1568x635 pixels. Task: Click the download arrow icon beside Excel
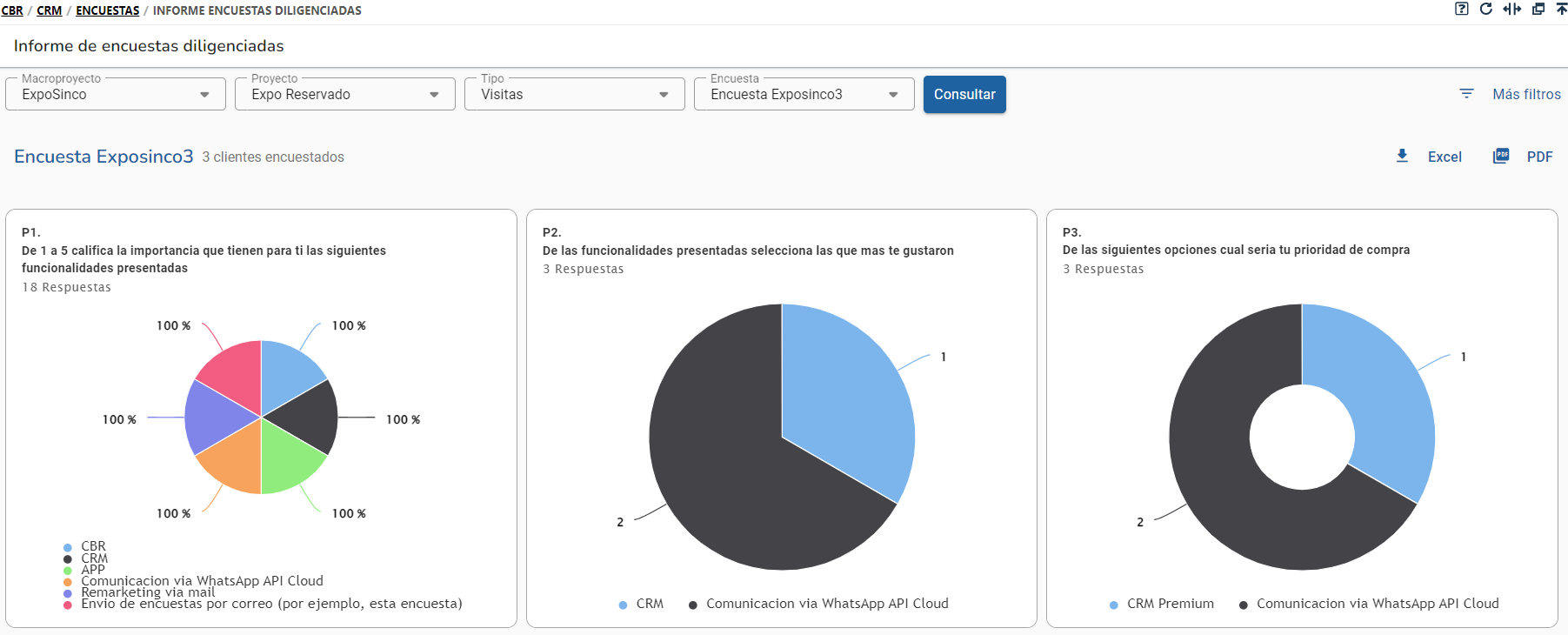(1402, 156)
